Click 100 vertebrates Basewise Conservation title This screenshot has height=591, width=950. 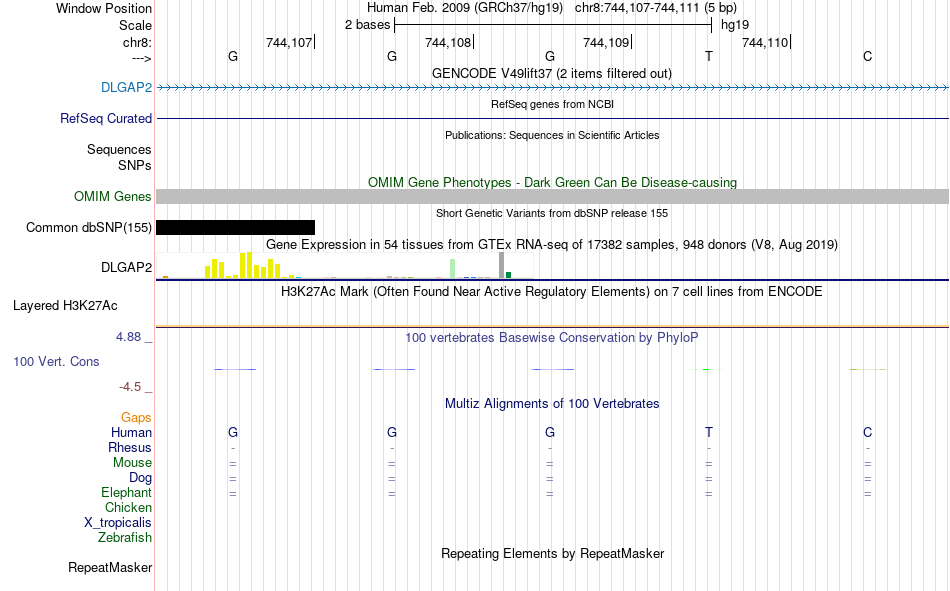(552, 338)
